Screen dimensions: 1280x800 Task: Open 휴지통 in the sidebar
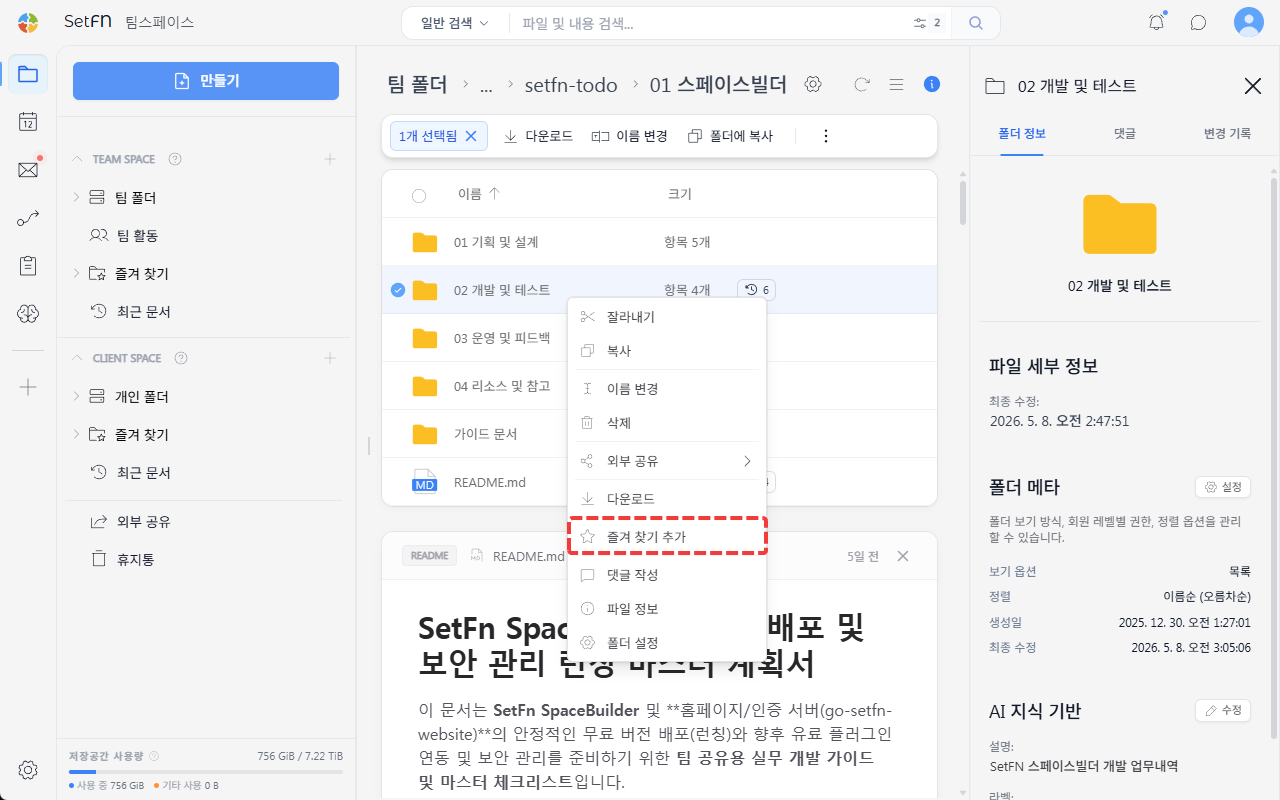136,559
